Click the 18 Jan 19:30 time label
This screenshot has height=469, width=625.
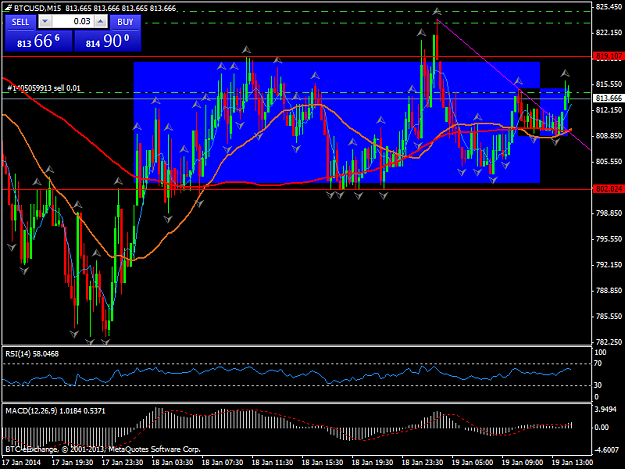(372, 463)
